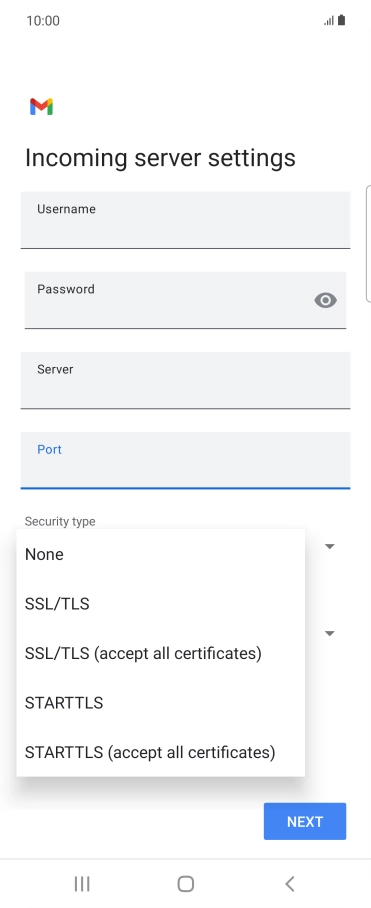Click the blue NEXT button
Viewport: 371px width, 908px height.
305,821
